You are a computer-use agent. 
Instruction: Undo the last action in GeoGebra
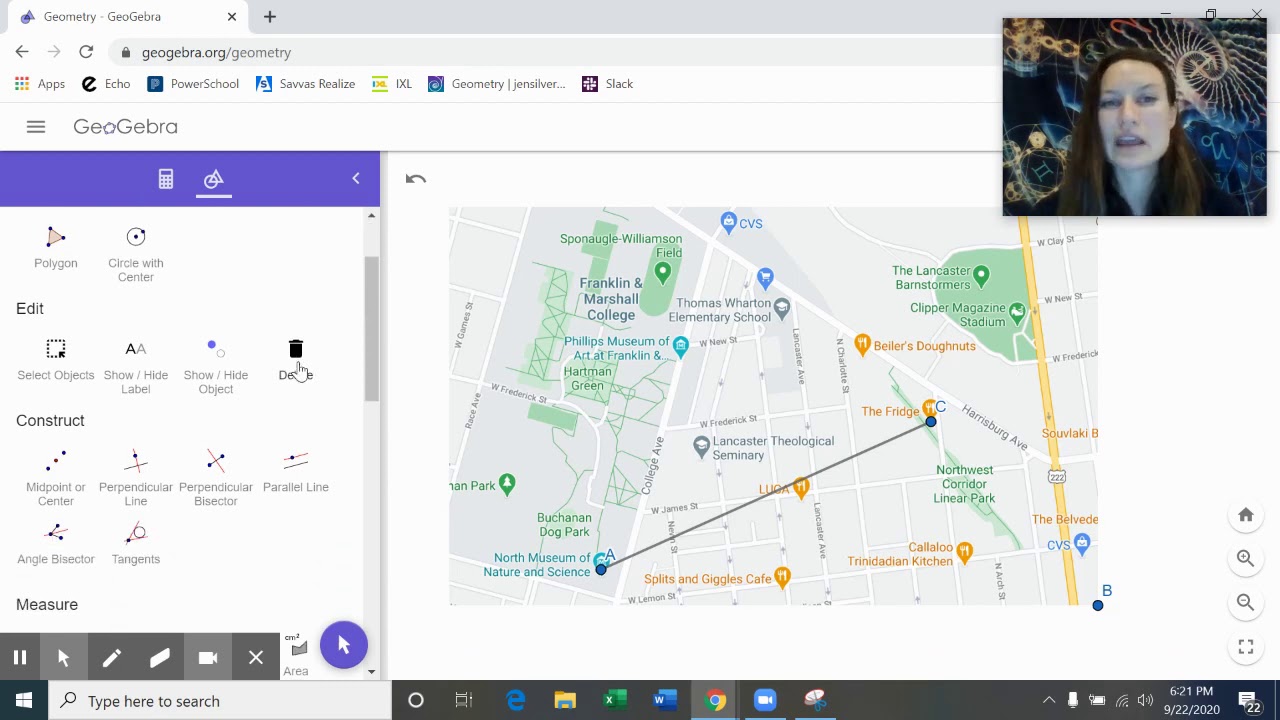(x=416, y=179)
